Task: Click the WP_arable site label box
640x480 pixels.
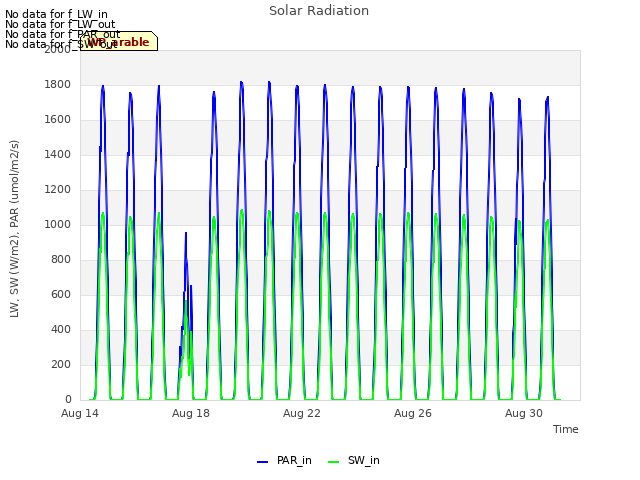Action: pos(119,41)
